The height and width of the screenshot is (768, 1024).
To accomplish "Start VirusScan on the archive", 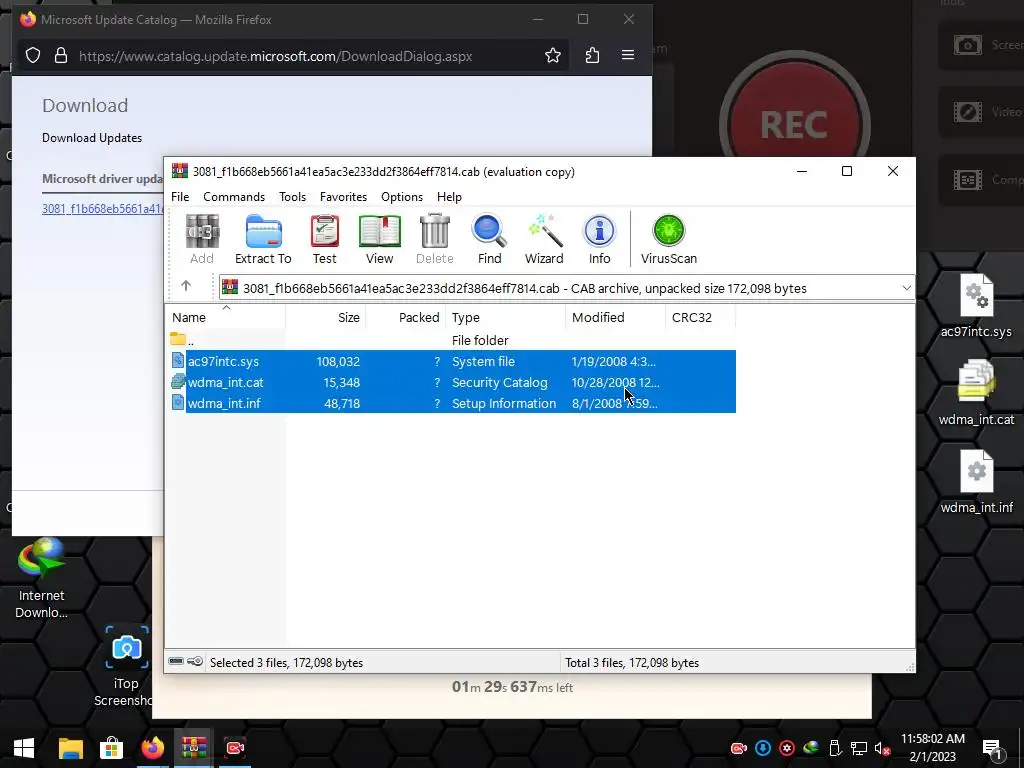I will [x=669, y=239].
